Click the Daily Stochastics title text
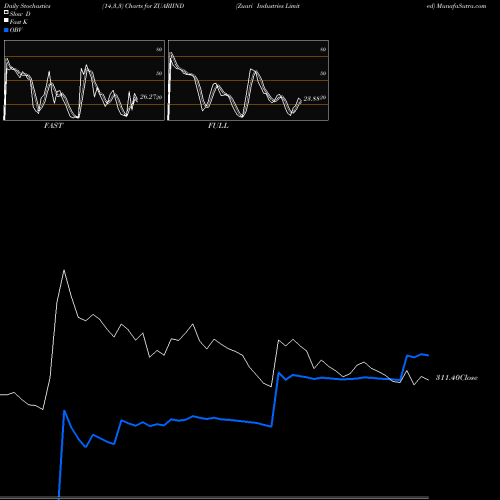Viewport: 500px width, 500px height. pyautogui.click(x=27, y=6)
